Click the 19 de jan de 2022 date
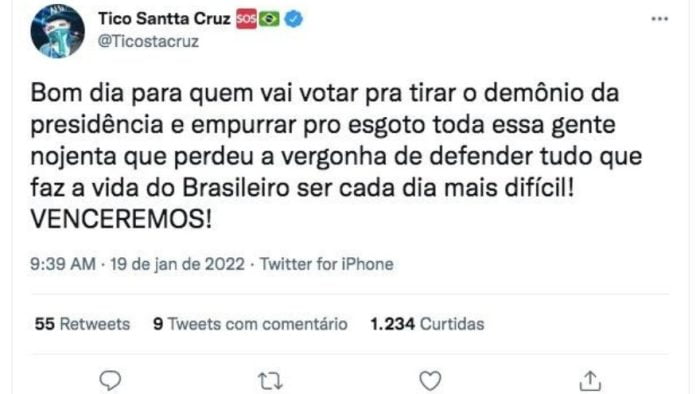This screenshot has width=700, height=394. [177, 264]
